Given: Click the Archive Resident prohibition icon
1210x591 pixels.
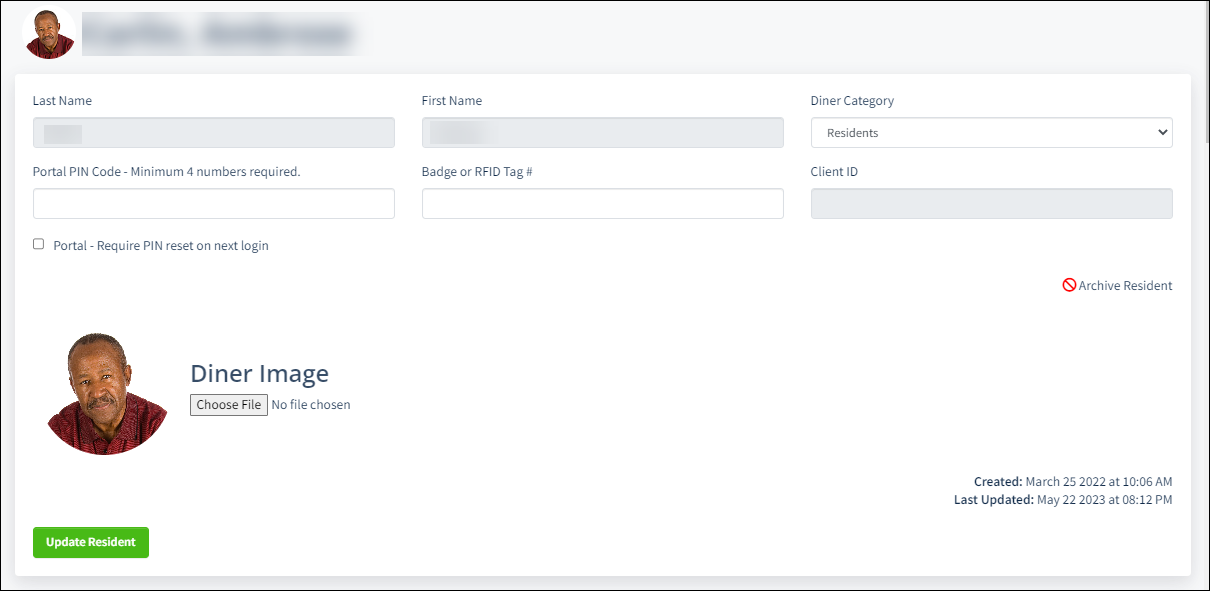Looking at the screenshot, I should point(1068,285).
